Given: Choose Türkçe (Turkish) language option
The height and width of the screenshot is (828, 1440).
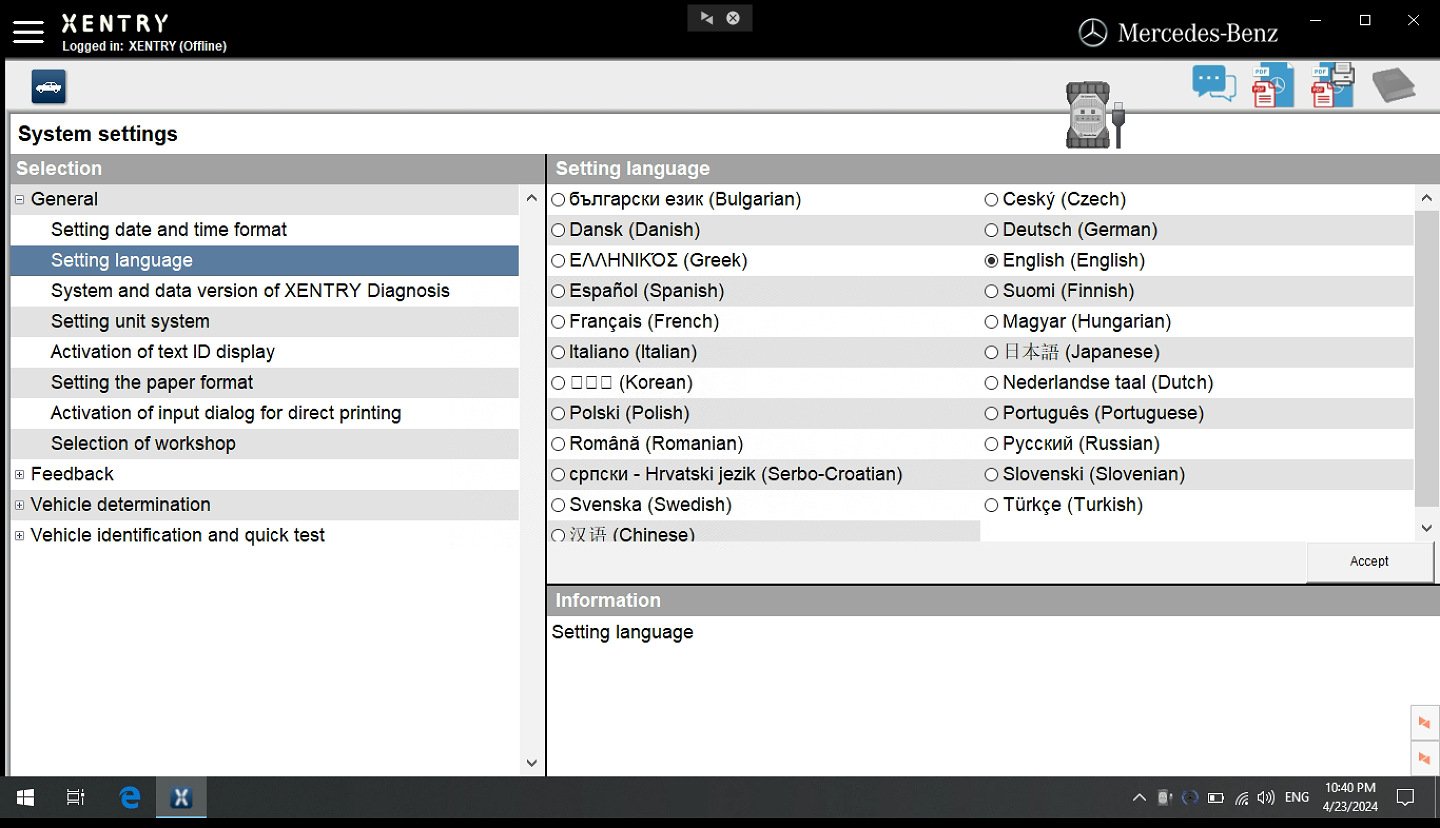Looking at the screenshot, I should tap(1063, 505).
